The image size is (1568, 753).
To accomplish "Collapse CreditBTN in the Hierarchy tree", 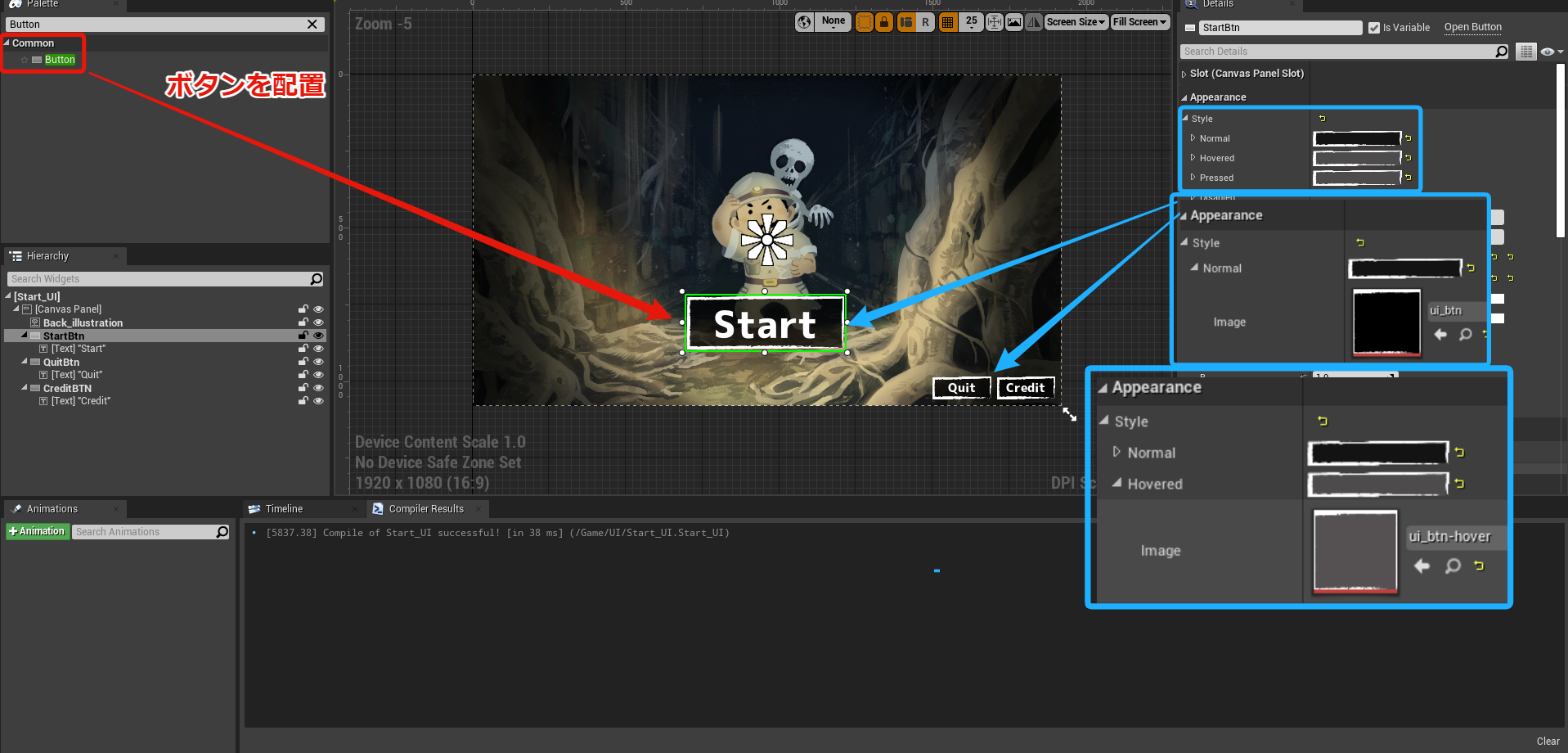I will 24,388.
